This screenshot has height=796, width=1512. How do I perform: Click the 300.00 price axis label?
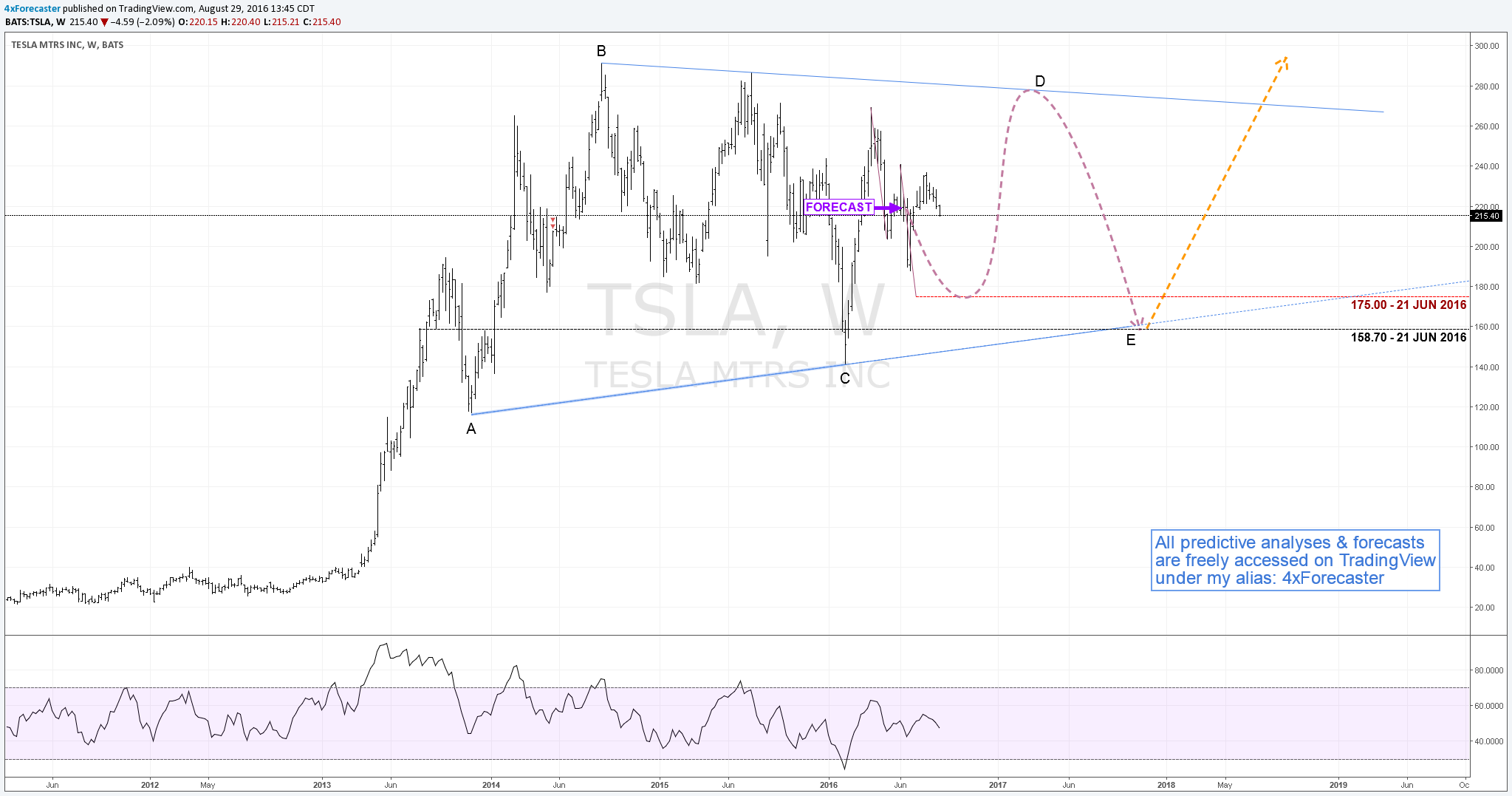point(1487,46)
